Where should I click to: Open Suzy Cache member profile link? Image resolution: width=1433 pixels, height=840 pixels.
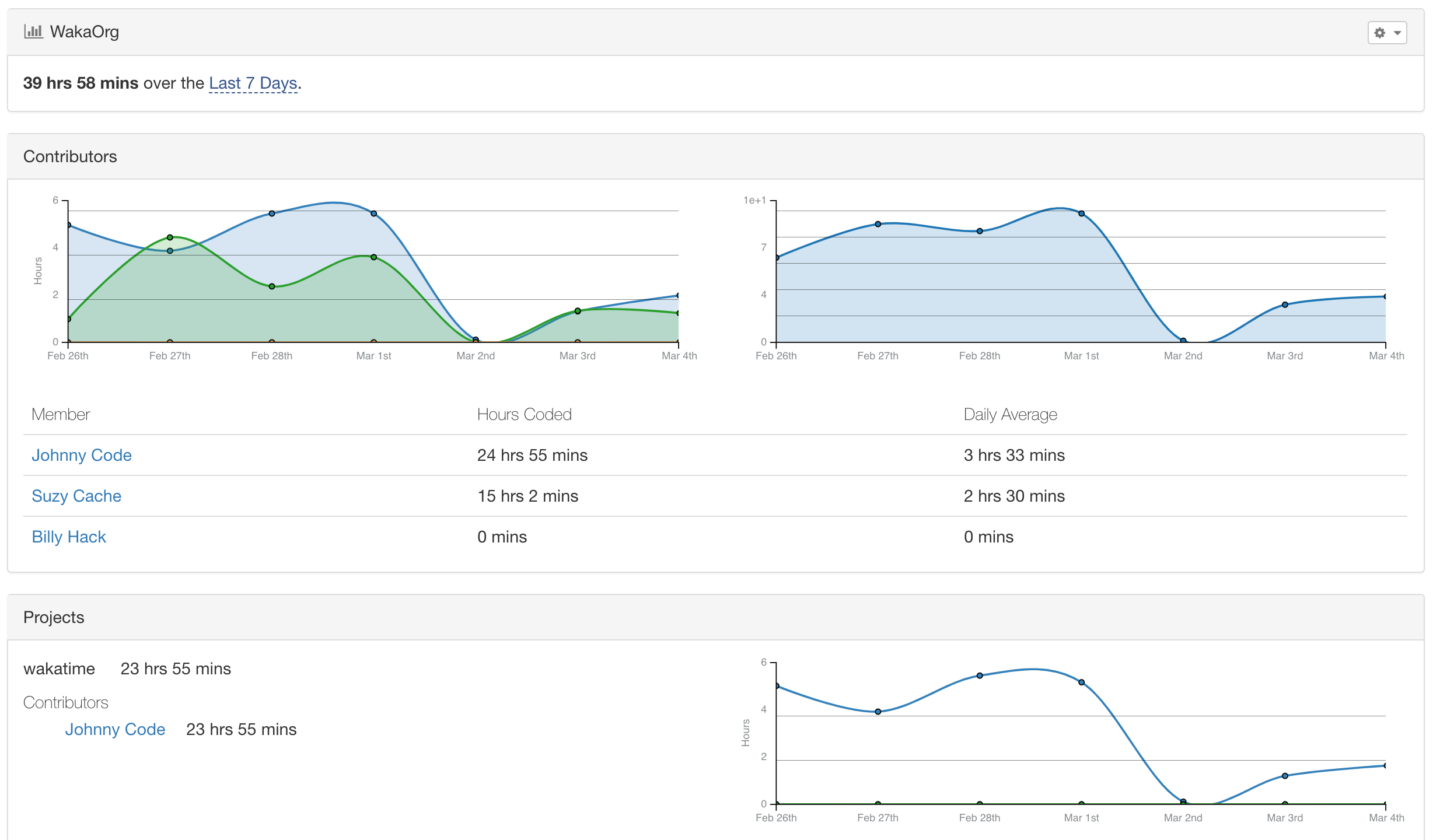click(x=76, y=496)
